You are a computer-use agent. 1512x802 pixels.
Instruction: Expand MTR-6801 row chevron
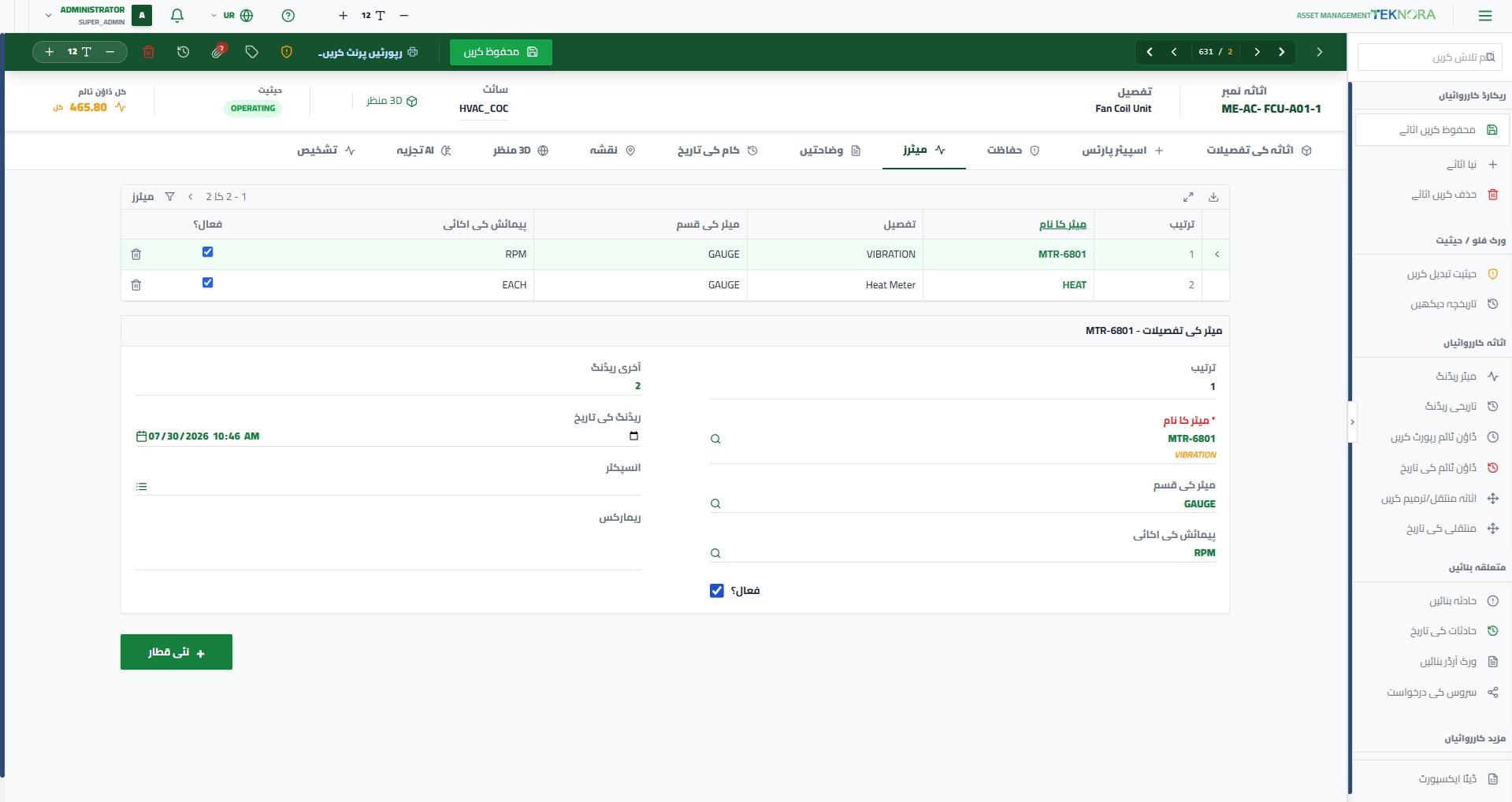[x=1217, y=254]
